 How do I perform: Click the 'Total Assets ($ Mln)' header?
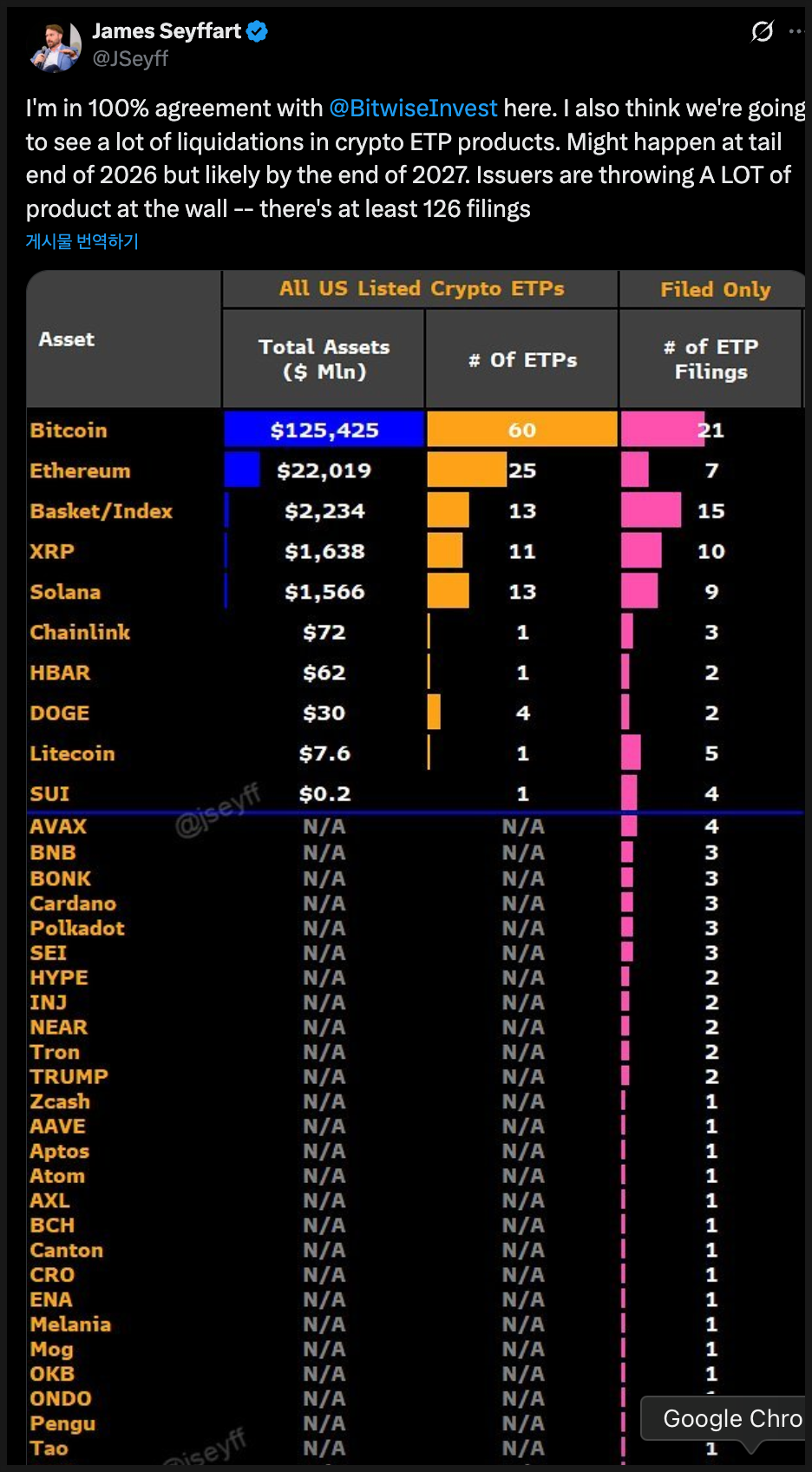[x=324, y=358]
